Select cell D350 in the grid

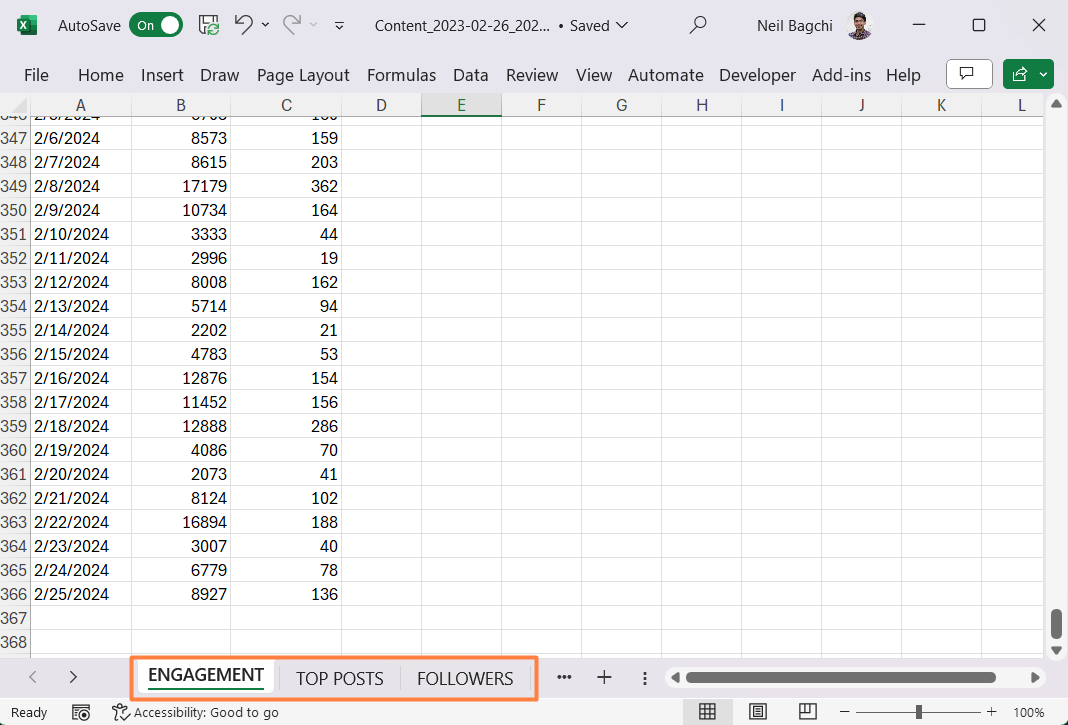[381, 210]
